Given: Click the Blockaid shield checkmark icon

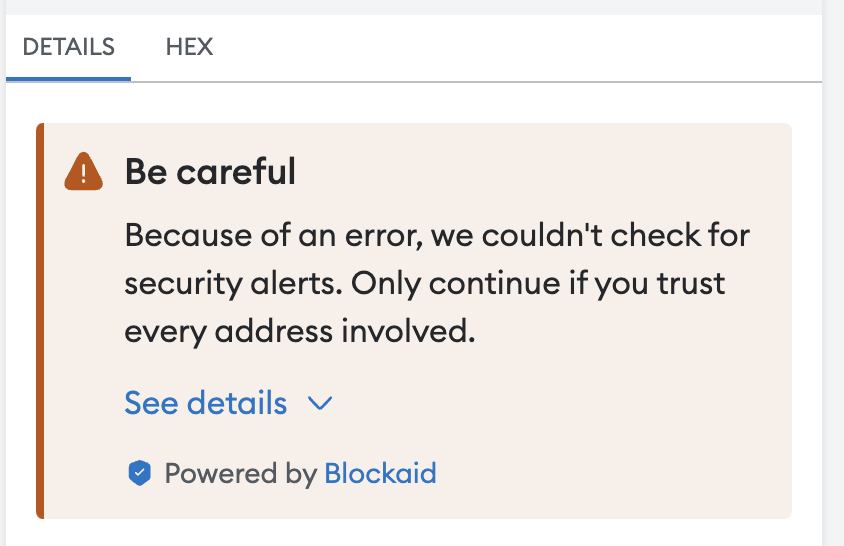Looking at the screenshot, I should coord(139,473).
